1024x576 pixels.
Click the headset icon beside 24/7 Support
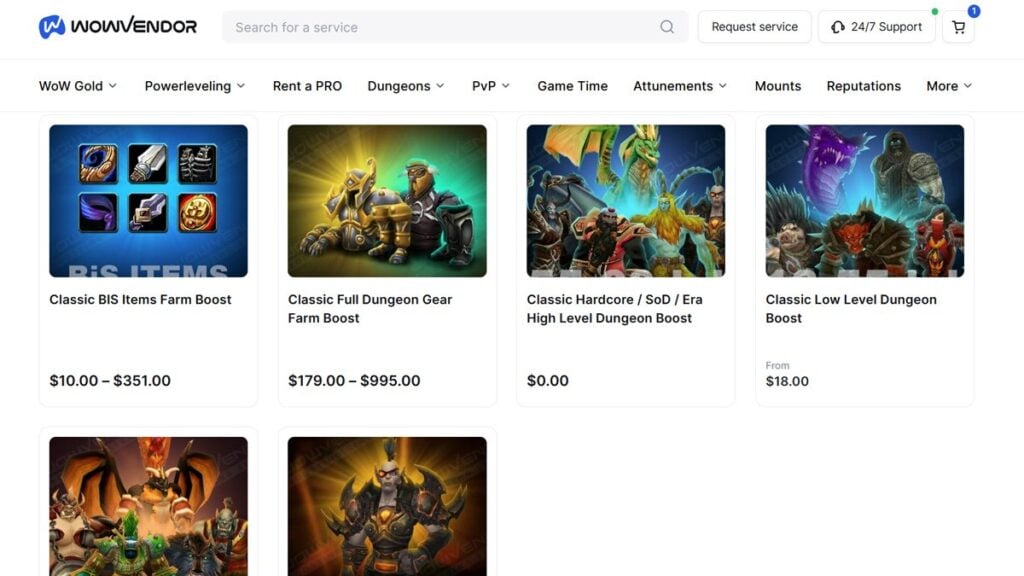coord(837,27)
